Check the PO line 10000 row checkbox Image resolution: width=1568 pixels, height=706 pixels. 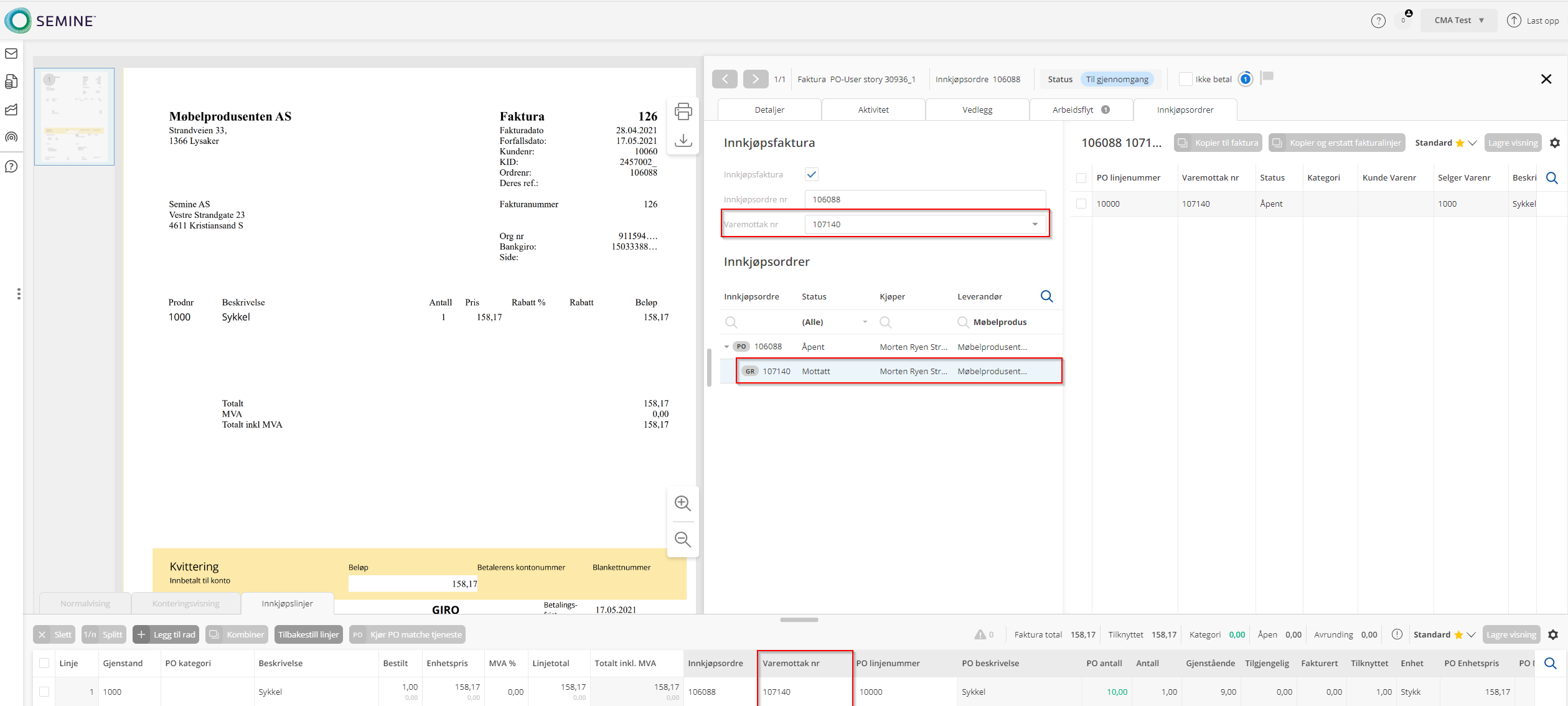(1081, 204)
